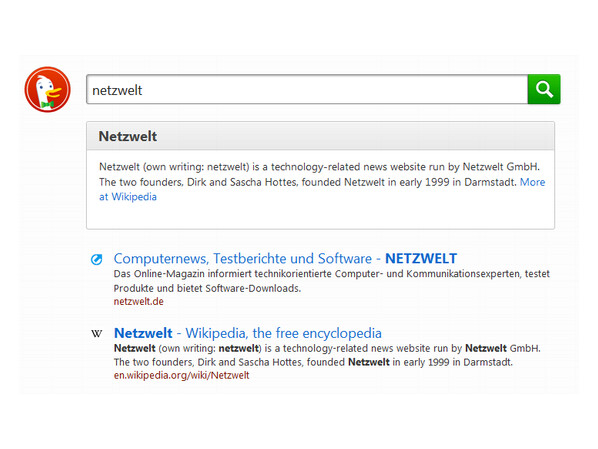Click the word Wikipedia in the answer box link
Image resolution: width=598 pixels, height=449 pixels.
(134, 197)
